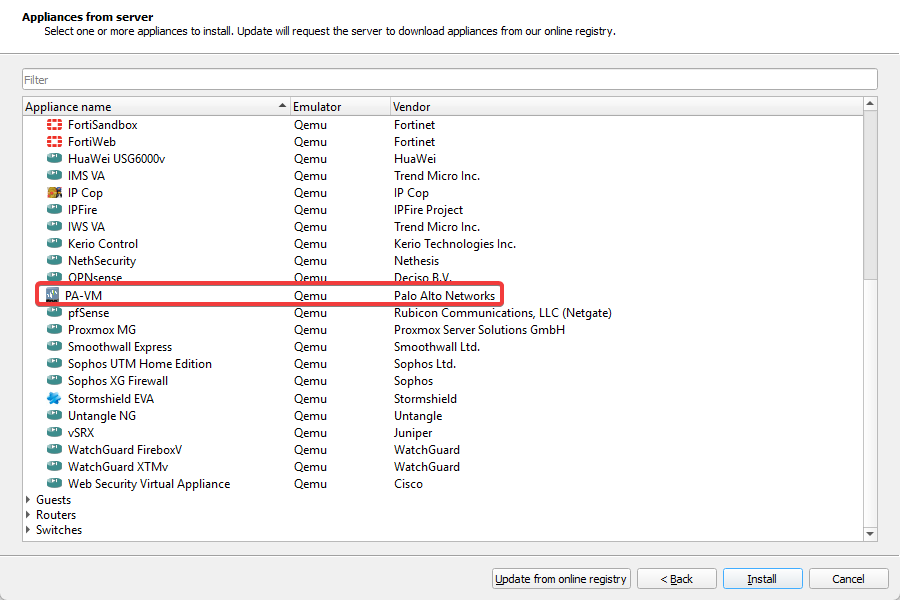Image resolution: width=900 pixels, height=600 pixels.
Task: Click the Sophos XG Firewall icon
Action: pyautogui.click(x=55, y=381)
